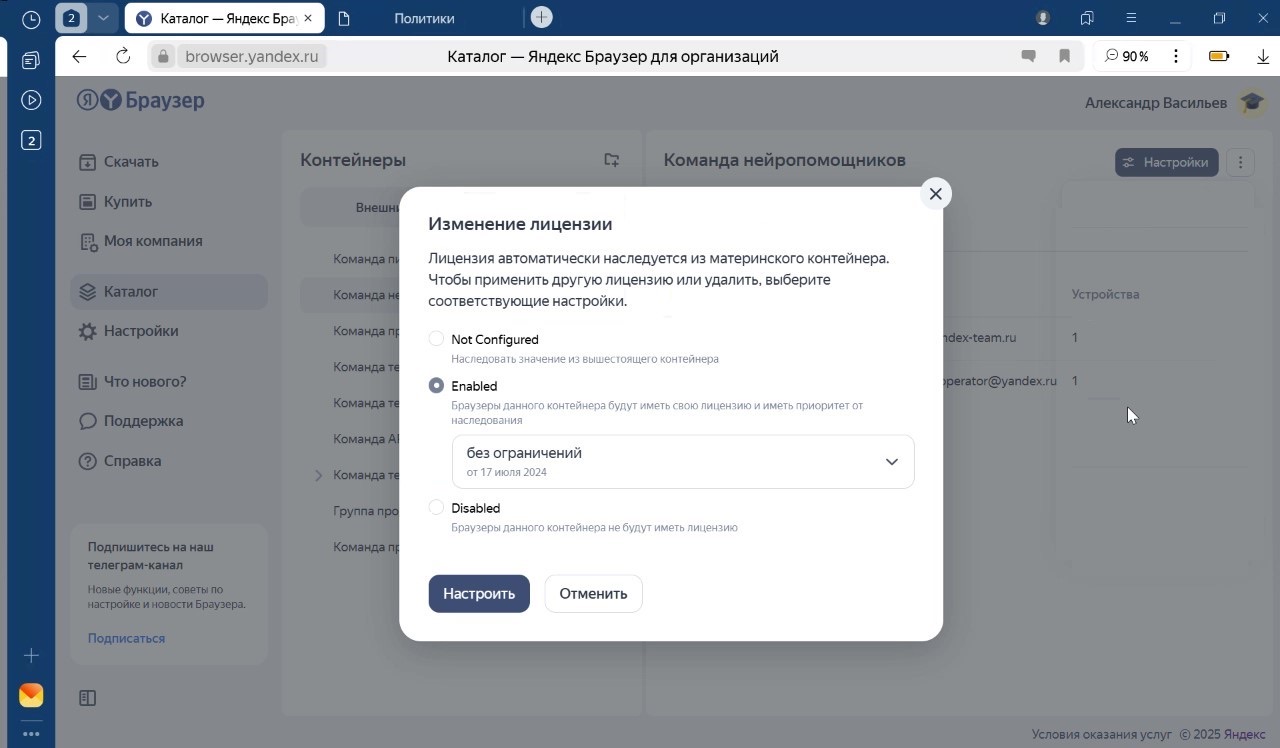Image resolution: width=1280 pixels, height=748 pixels.
Task: Click the Команда нейропомощников heading
Action: (x=785, y=160)
